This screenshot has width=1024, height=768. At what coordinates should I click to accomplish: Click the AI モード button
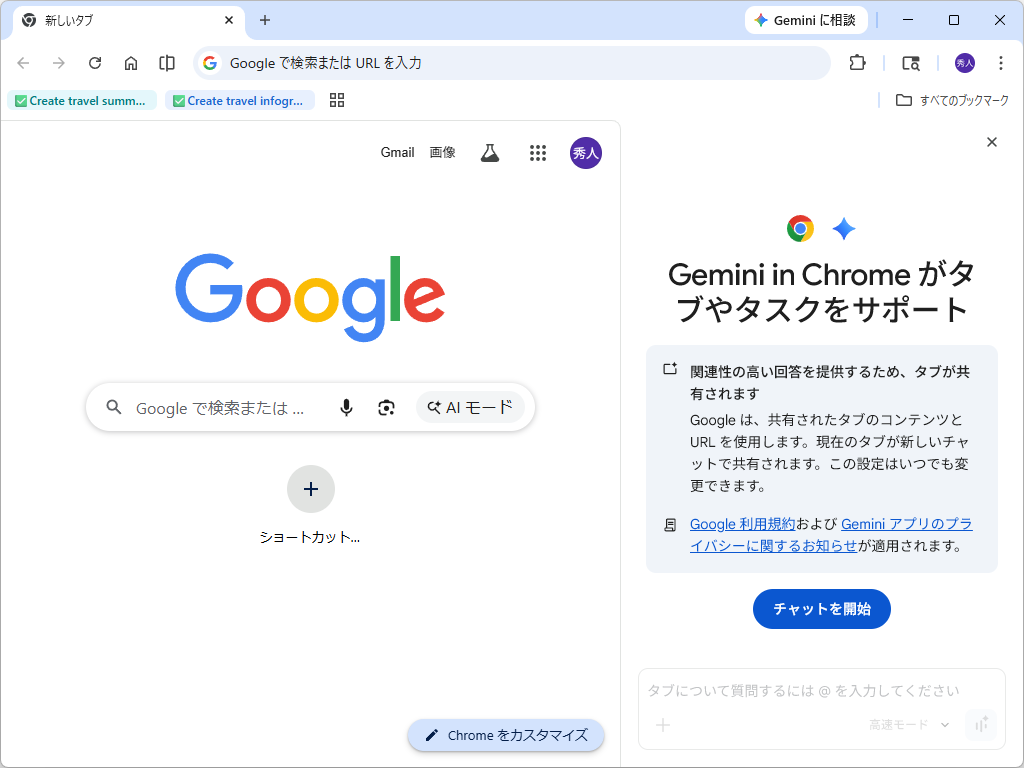click(470, 408)
